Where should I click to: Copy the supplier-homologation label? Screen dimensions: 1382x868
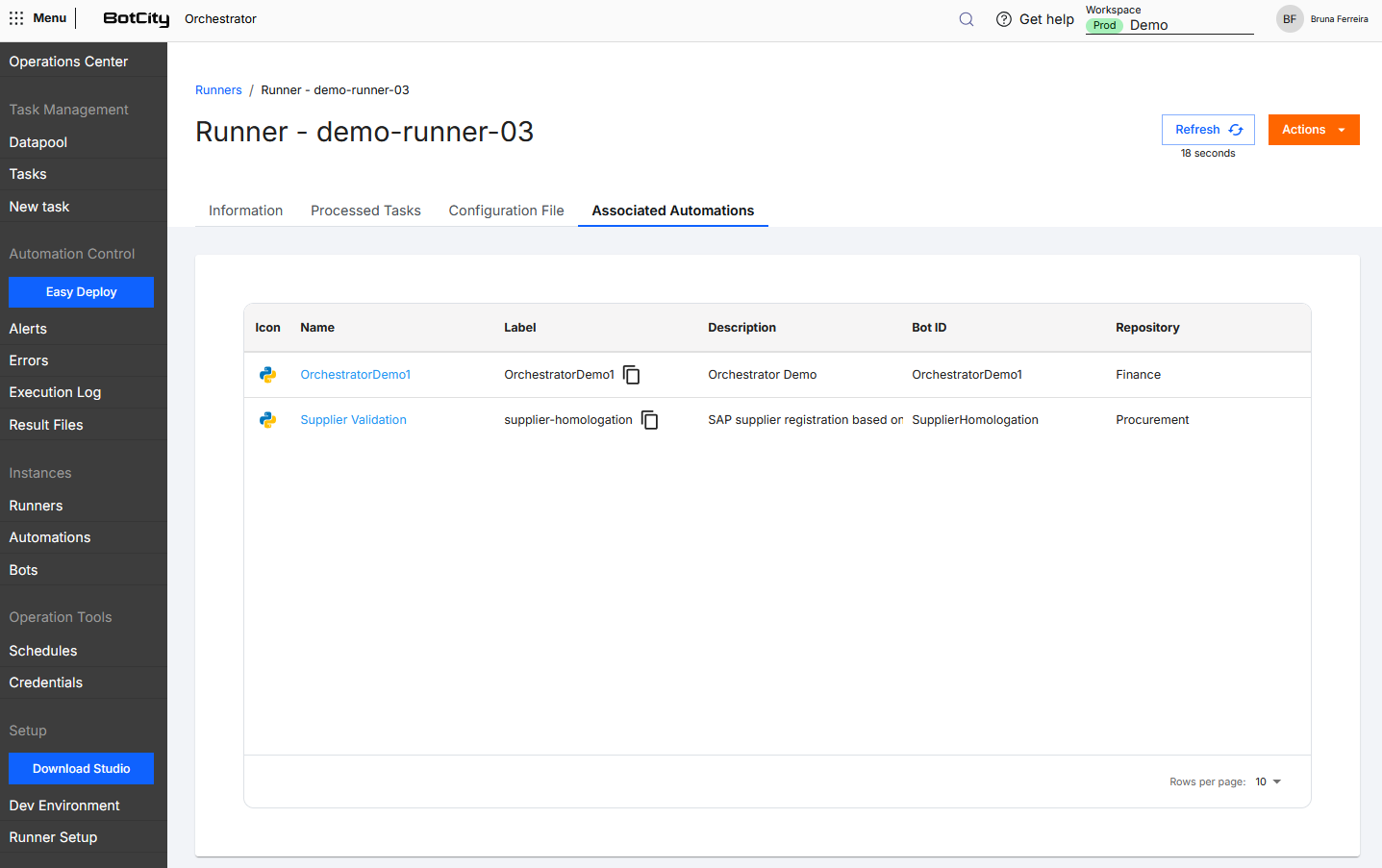(x=650, y=420)
